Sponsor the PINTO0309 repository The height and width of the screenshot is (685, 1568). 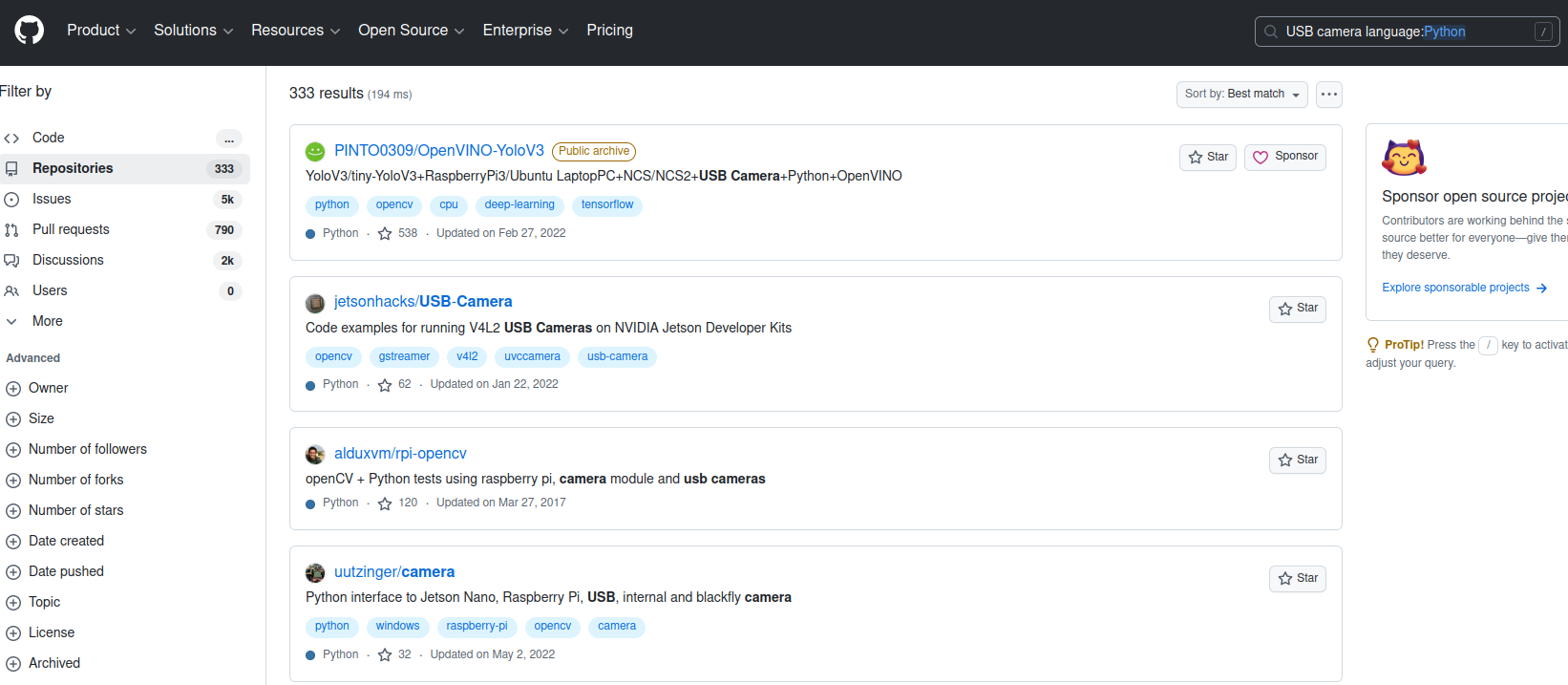[1285, 158]
